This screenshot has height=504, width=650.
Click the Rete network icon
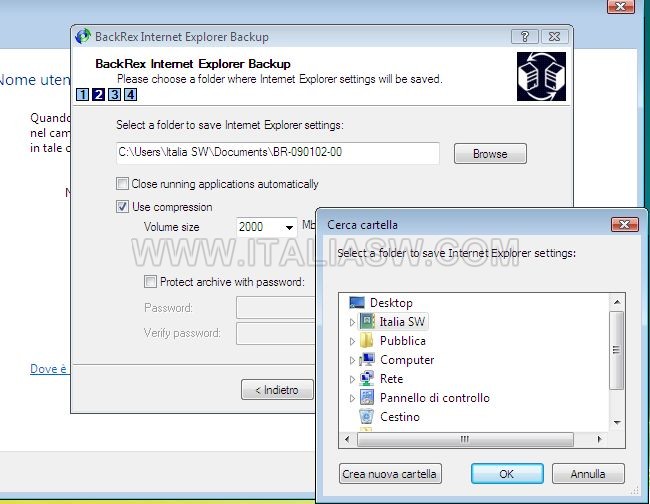[x=367, y=378]
